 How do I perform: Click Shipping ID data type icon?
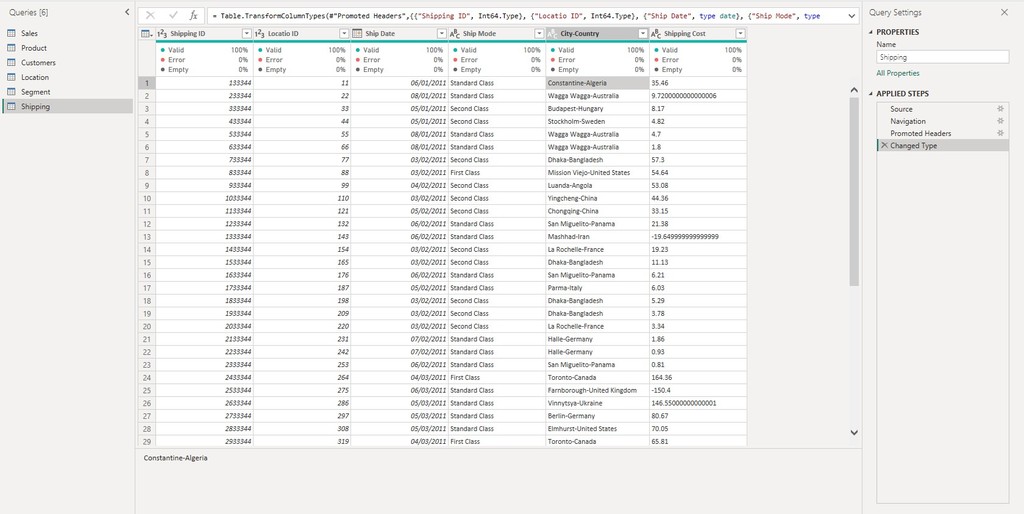(x=163, y=34)
